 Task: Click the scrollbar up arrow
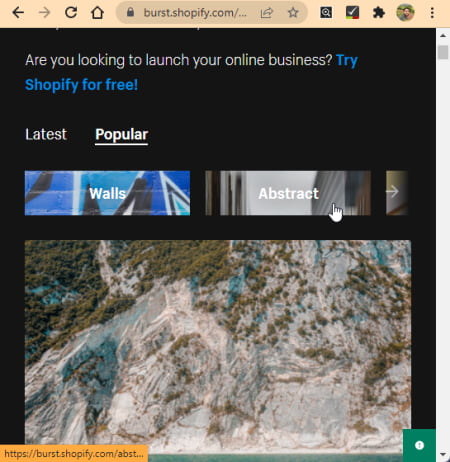pyautogui.click(x=443, y=35)
